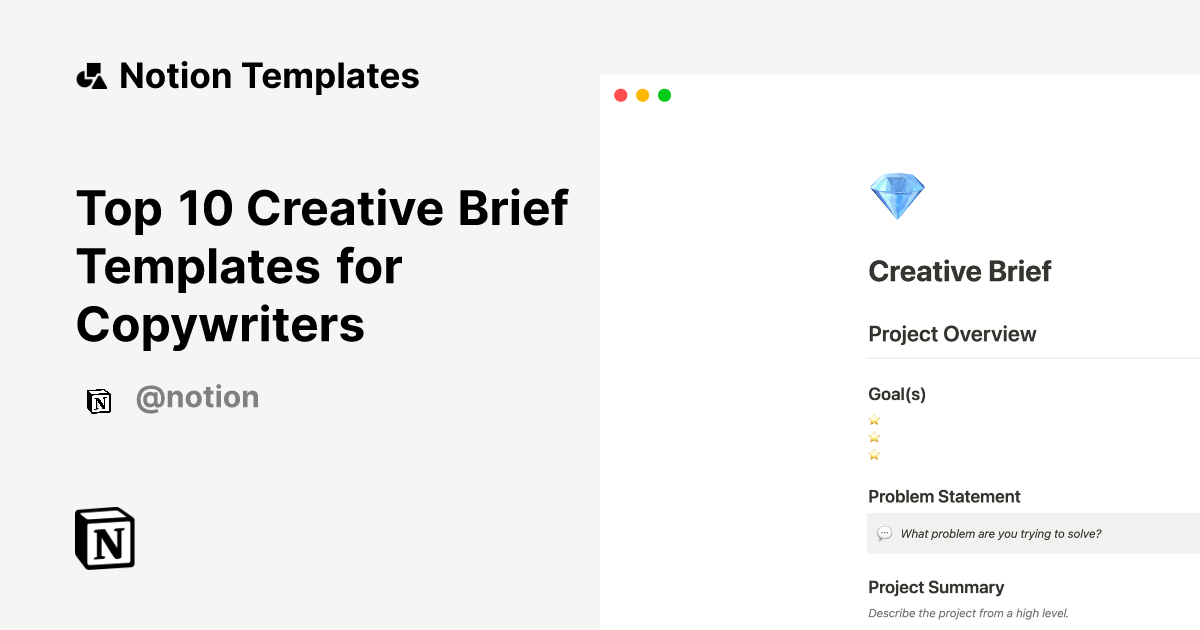Screen dimensions: 1200x630
Task: Click the Top 10 Creative Brief Templates title
Action: click(x=322, y=267)
